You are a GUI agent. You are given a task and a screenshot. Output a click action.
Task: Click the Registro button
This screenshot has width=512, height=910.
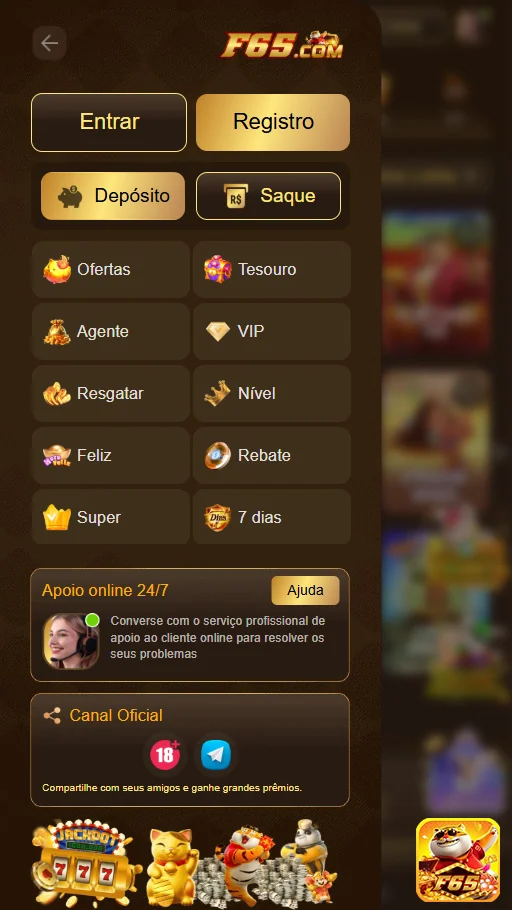273,122
